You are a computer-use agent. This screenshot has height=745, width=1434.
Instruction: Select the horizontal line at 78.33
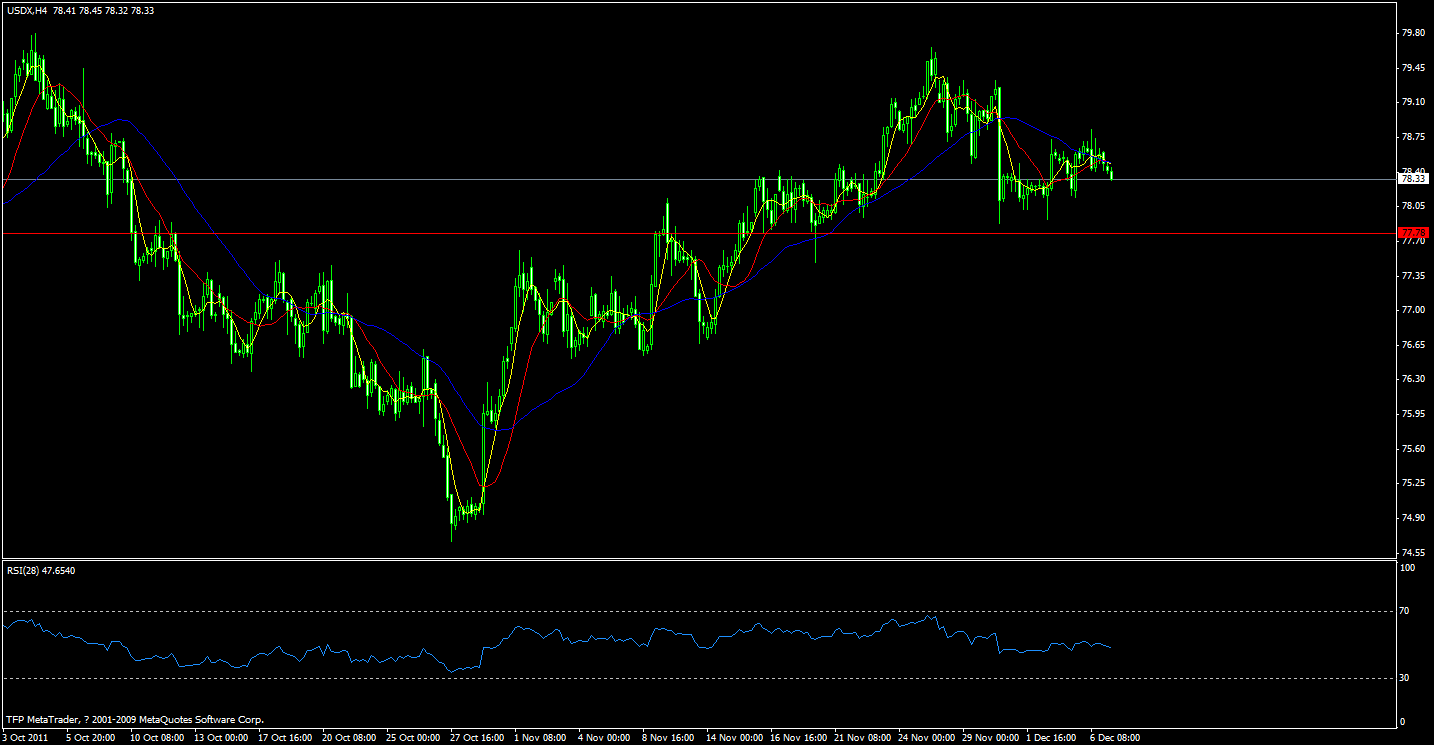(x=700, y=179)
